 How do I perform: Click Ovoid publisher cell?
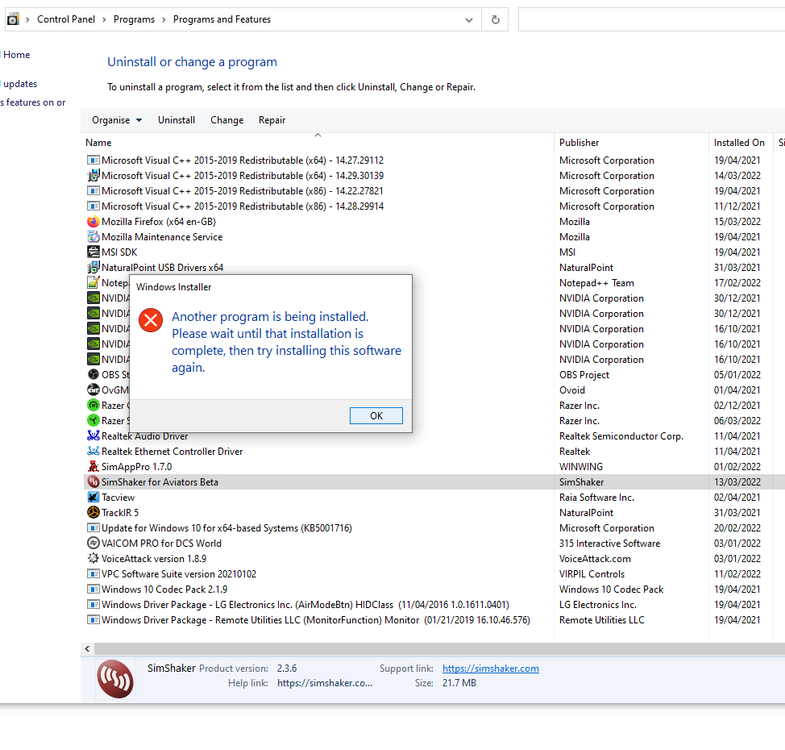click(572, 390)
